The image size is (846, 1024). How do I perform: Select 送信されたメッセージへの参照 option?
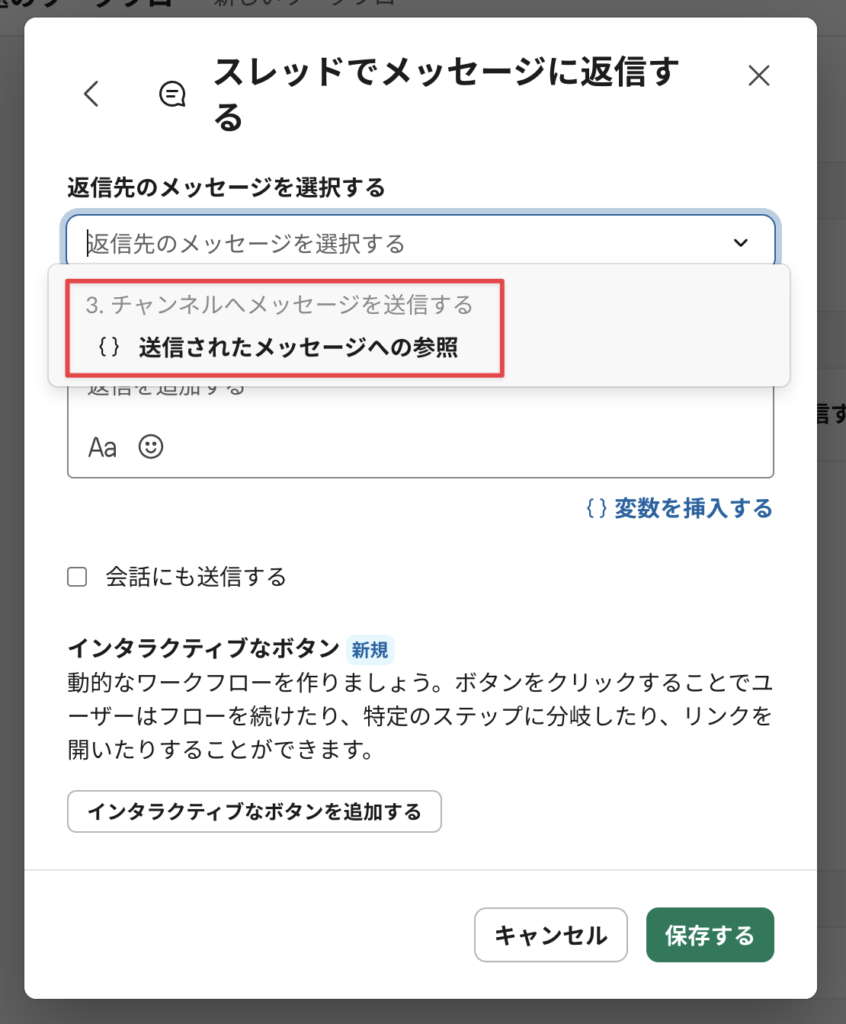298,348
